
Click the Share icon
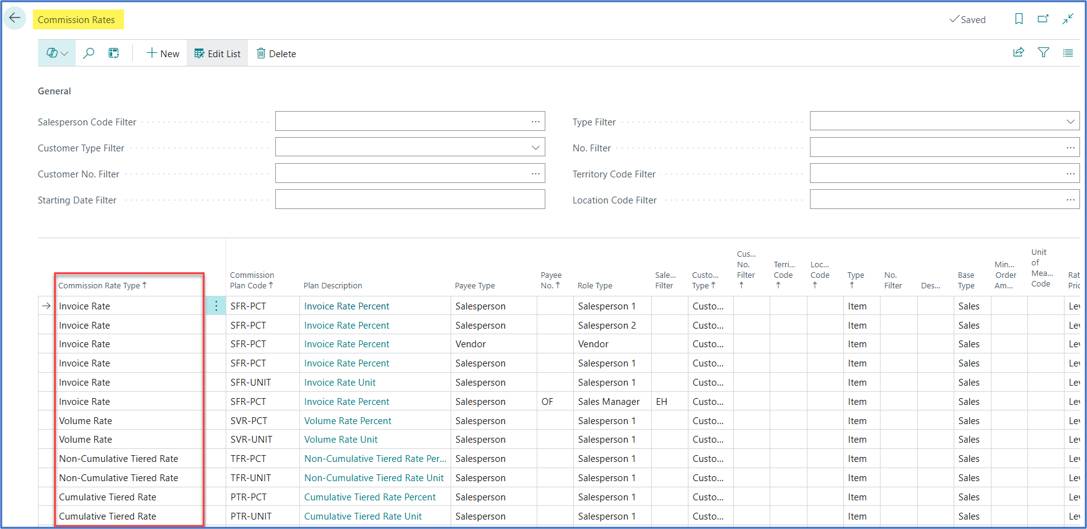(1018, 52)
